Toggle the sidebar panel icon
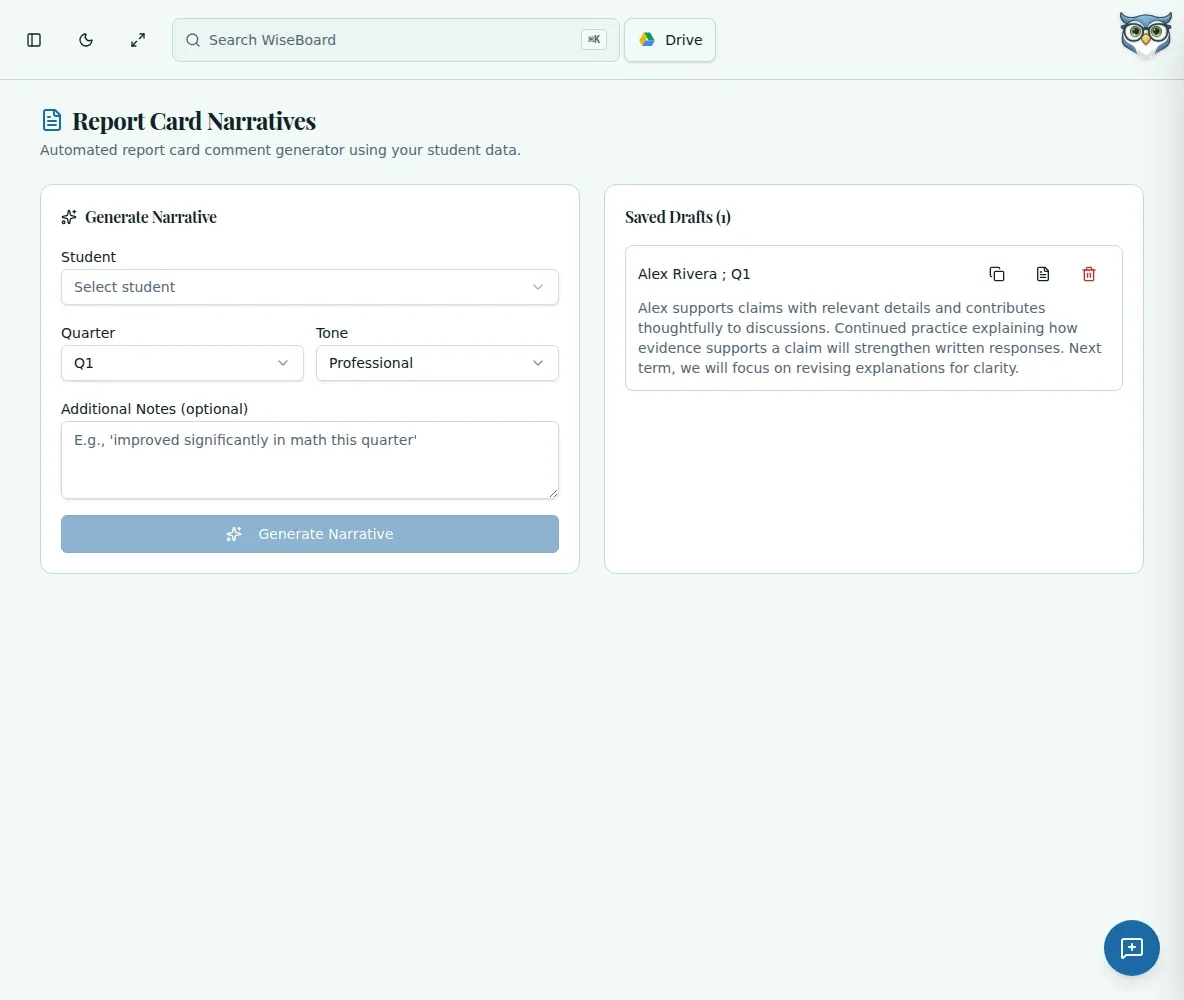Image resolution: width=1184 pixels, height=1000 pixels. coord(34,40)
